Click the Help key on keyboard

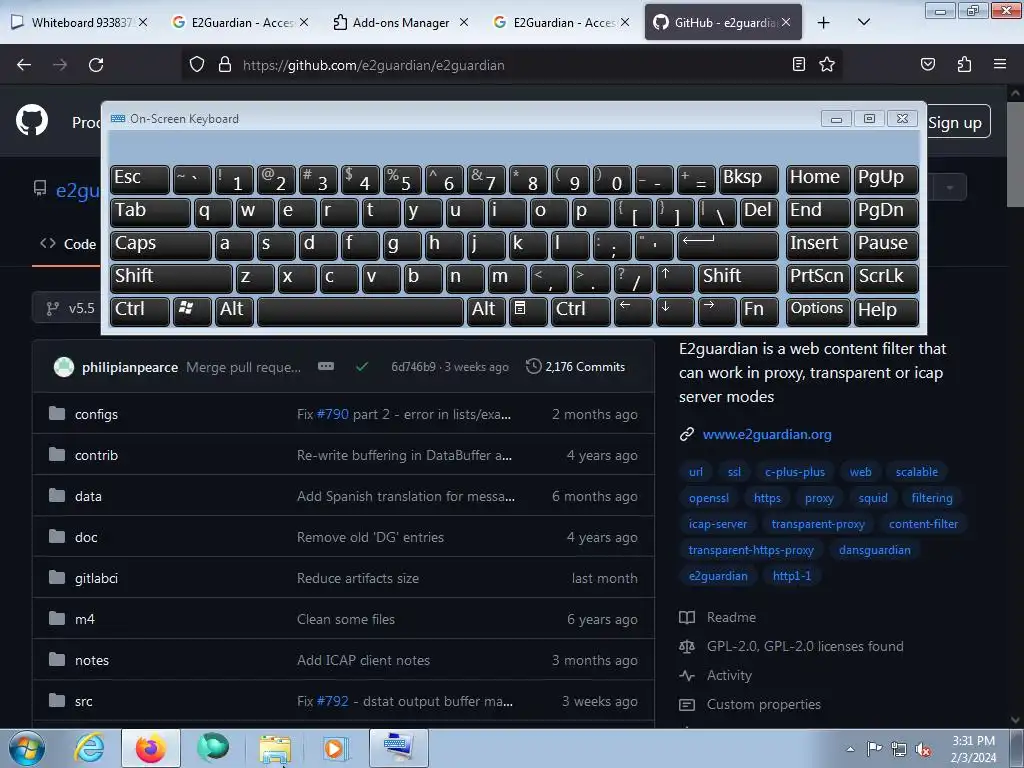[886, 311]
